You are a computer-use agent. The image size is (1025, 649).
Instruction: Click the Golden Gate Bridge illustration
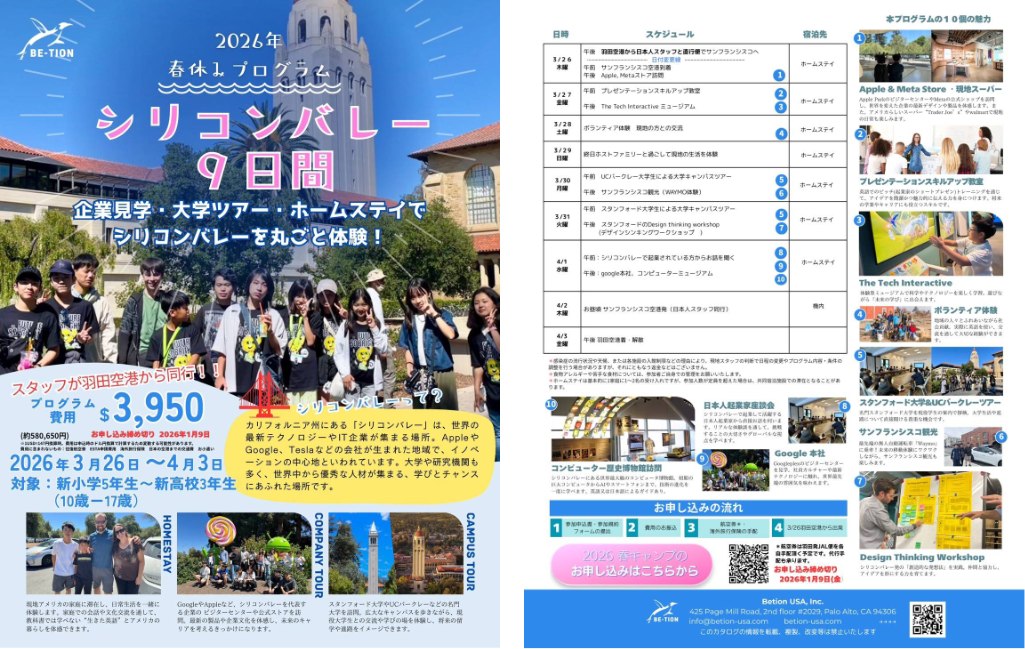point(277,399)
